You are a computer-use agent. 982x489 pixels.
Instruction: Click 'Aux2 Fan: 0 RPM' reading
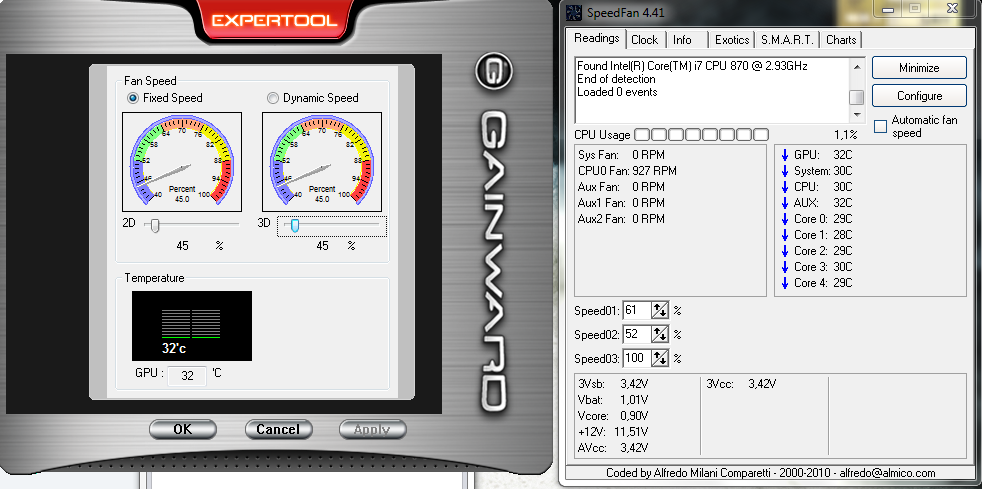[x=621, y=219]
